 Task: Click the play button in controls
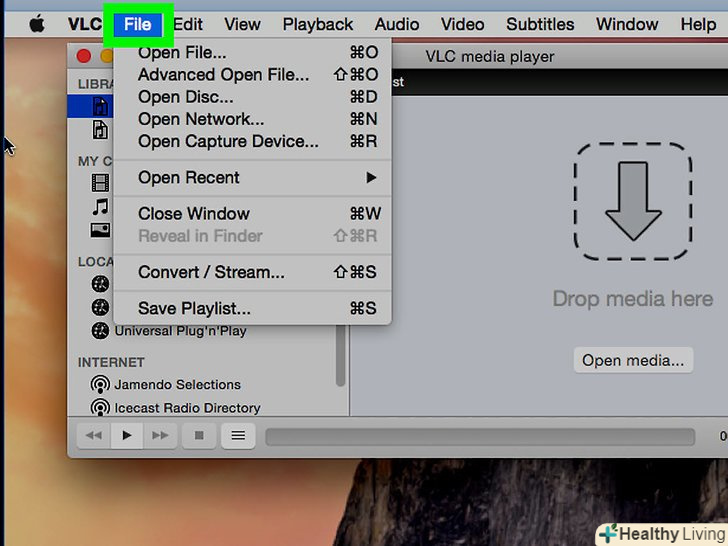[126, 436]
